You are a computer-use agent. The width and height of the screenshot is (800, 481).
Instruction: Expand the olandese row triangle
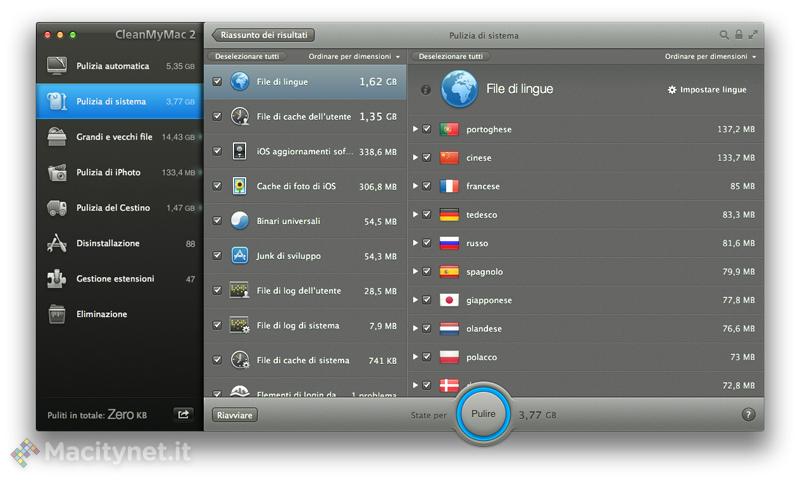pyautogui.click(x=415, y=328)
